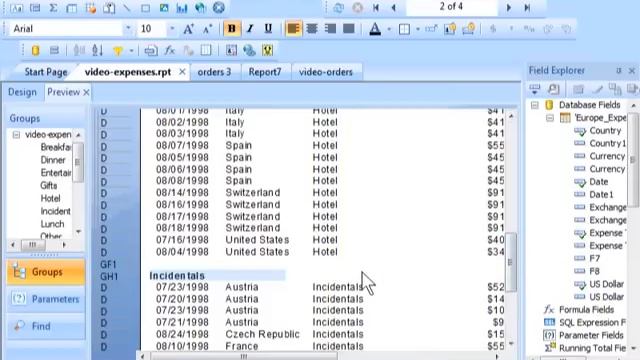Click the font color A swatch
The height and width of the screenshot is (360, 640).
coord(375,29)
